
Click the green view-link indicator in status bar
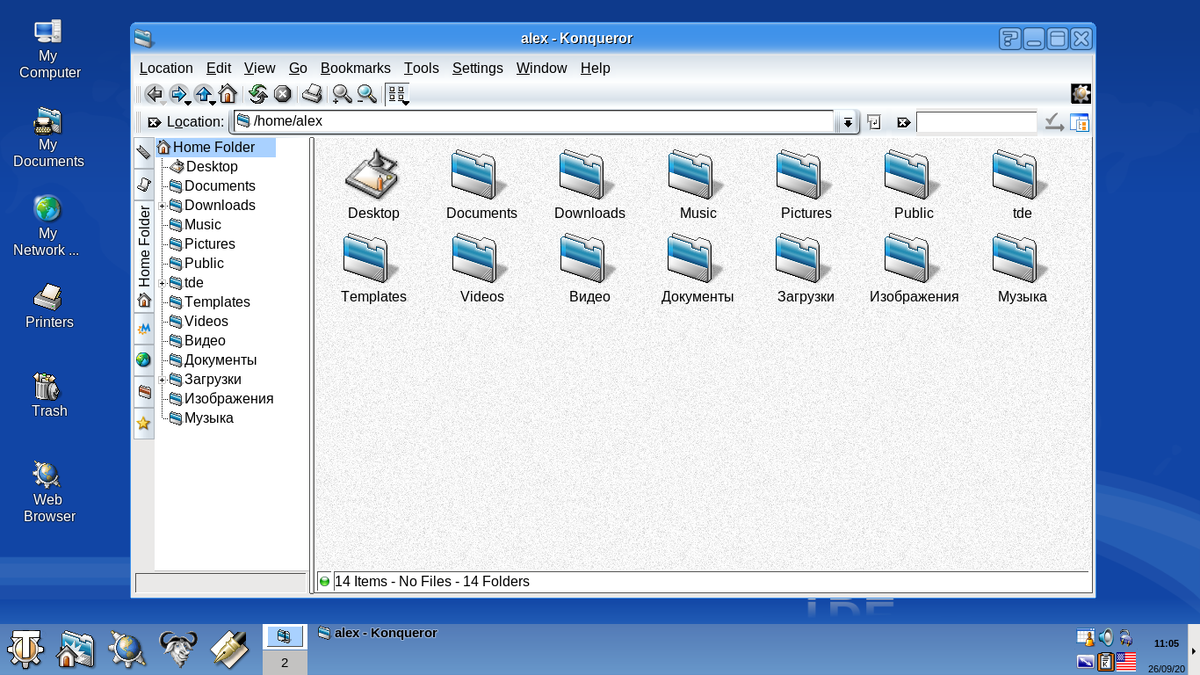pos(324,581)
